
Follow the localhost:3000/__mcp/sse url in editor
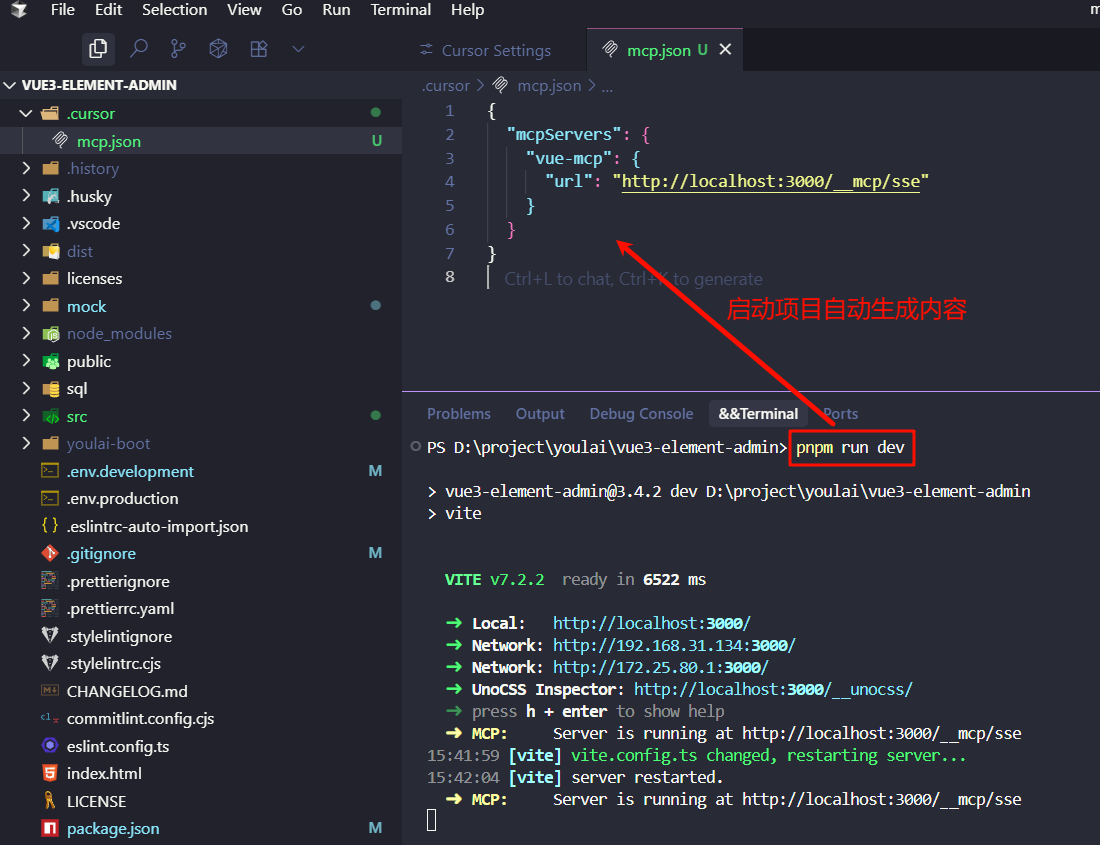(770, 182)
